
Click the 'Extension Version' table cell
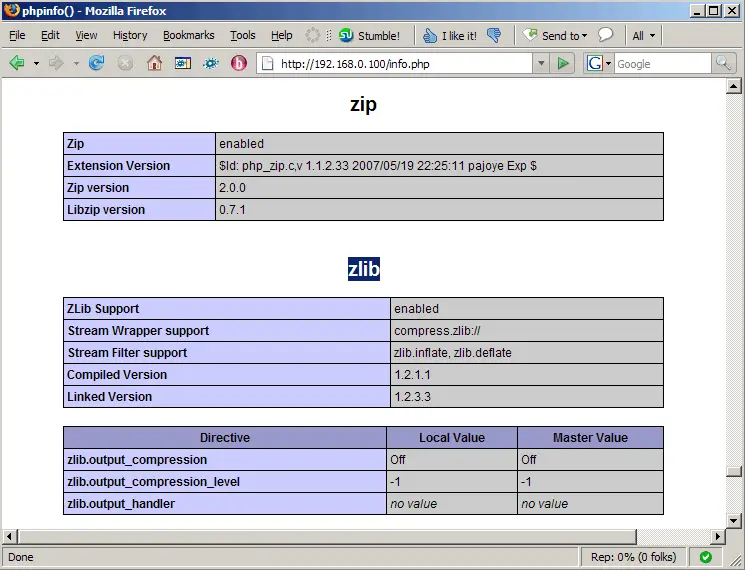click(139, 166)
